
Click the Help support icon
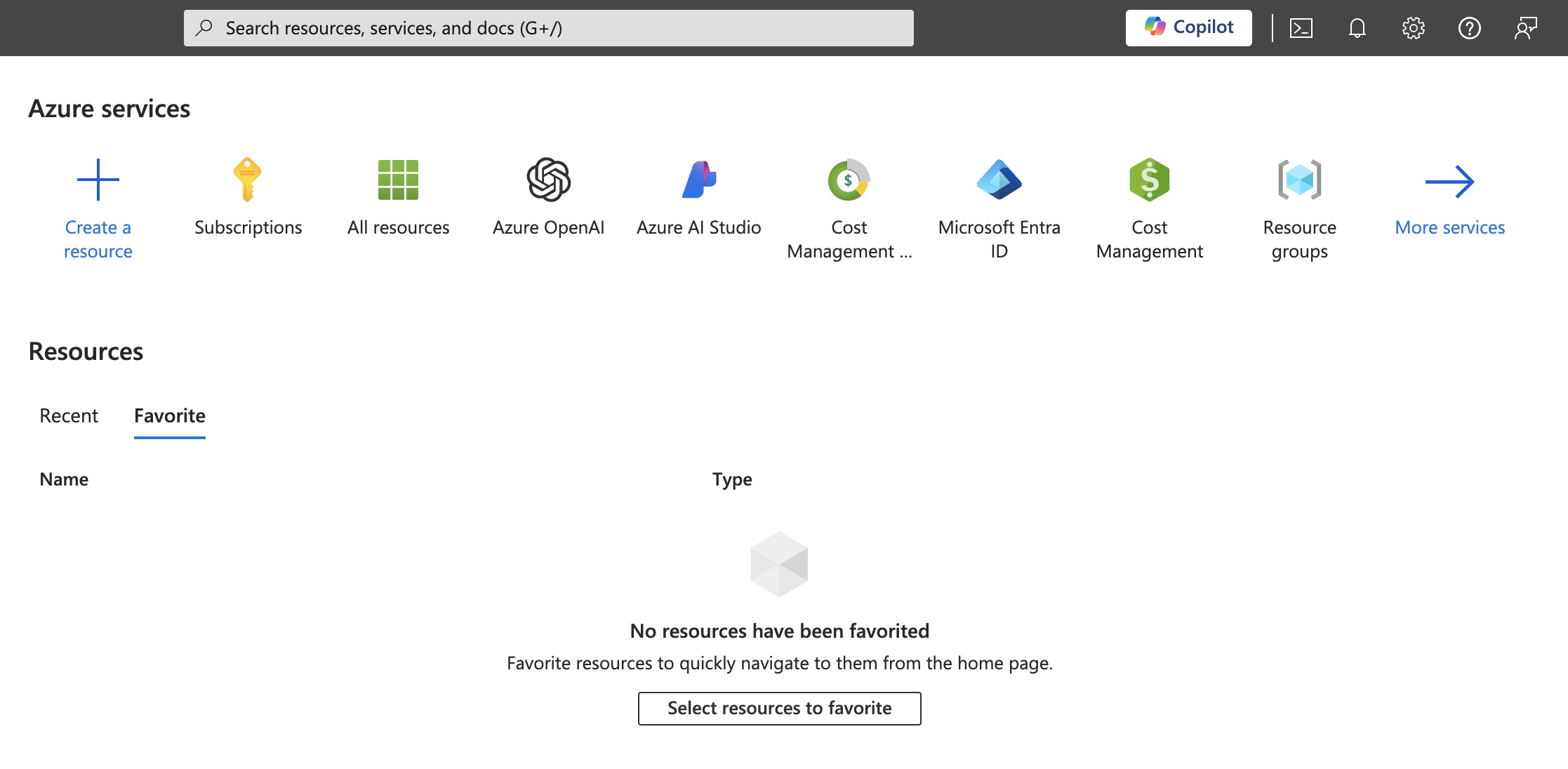(x=1470, y=27)
